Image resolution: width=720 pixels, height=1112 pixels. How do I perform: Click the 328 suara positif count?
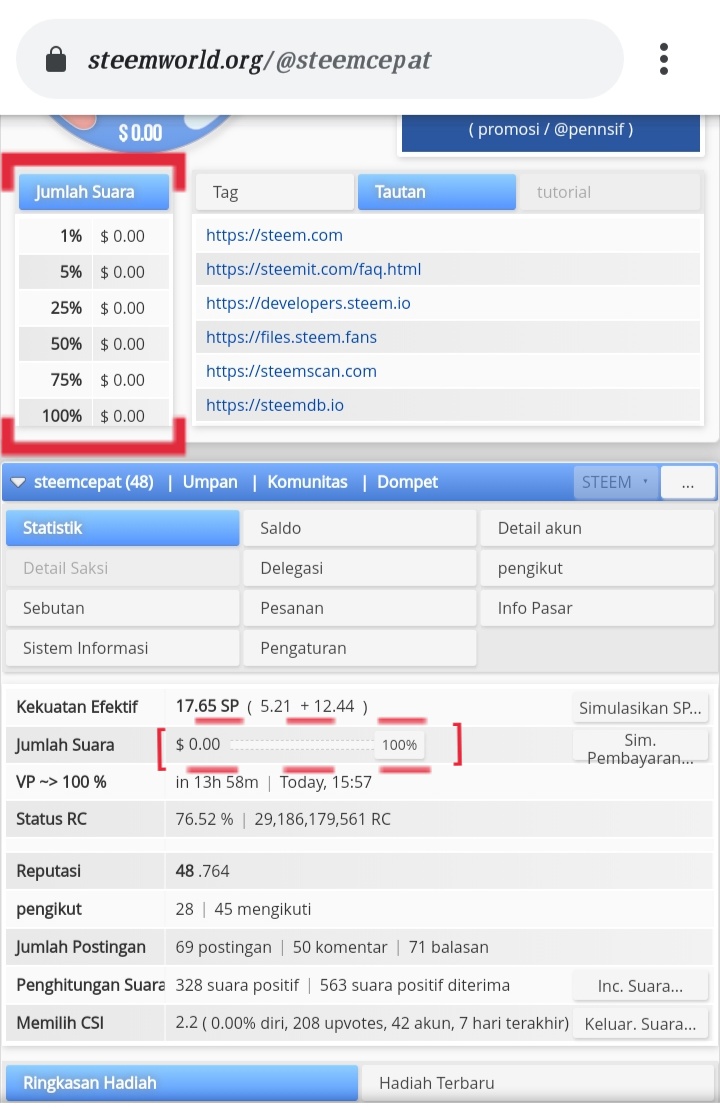tap(237, 986)
